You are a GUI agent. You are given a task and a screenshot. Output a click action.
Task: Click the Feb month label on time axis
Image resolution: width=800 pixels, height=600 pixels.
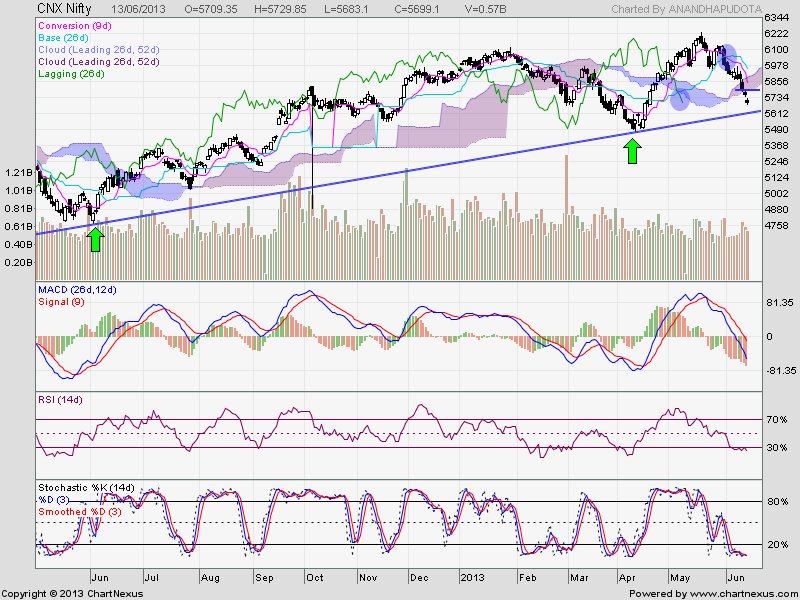tap(528, 578)
